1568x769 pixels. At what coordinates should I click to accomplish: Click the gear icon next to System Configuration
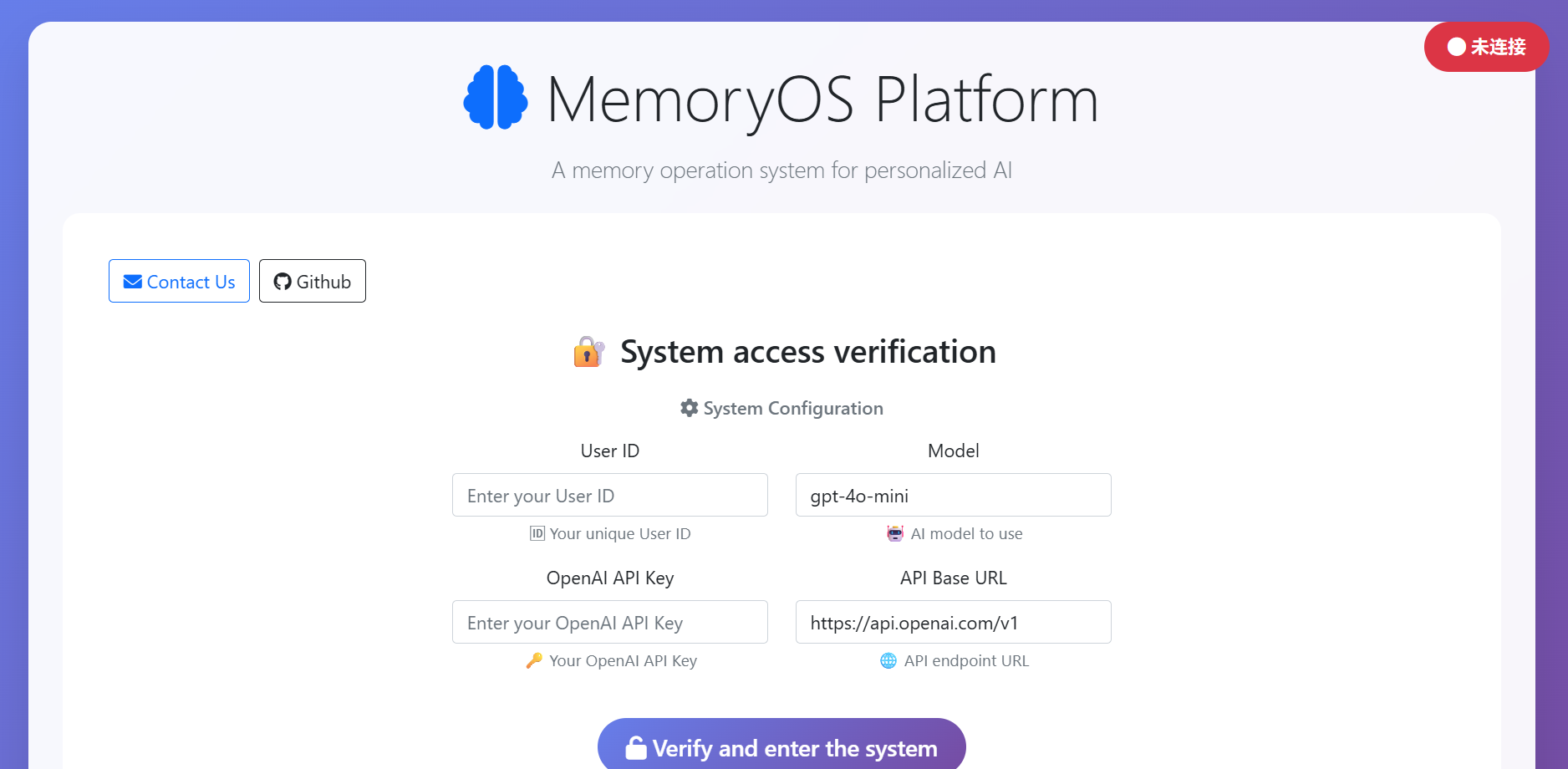point(689,408)
